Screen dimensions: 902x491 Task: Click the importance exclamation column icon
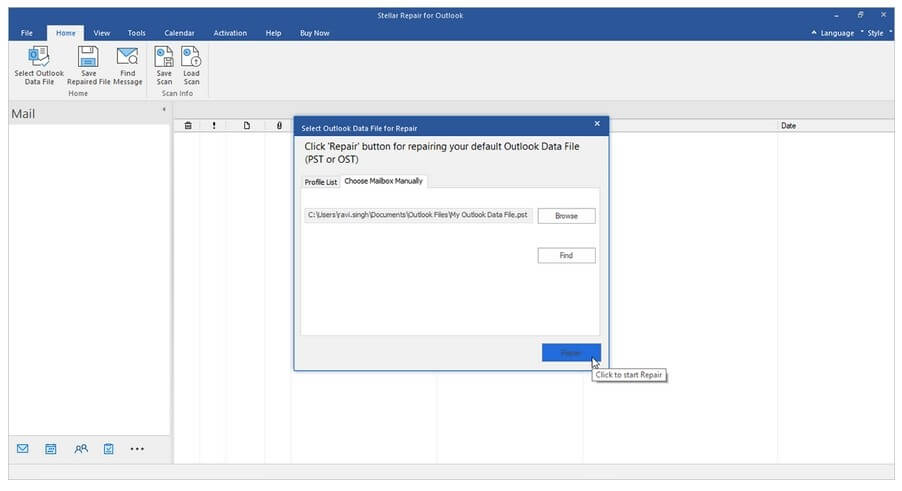[214, 125]
